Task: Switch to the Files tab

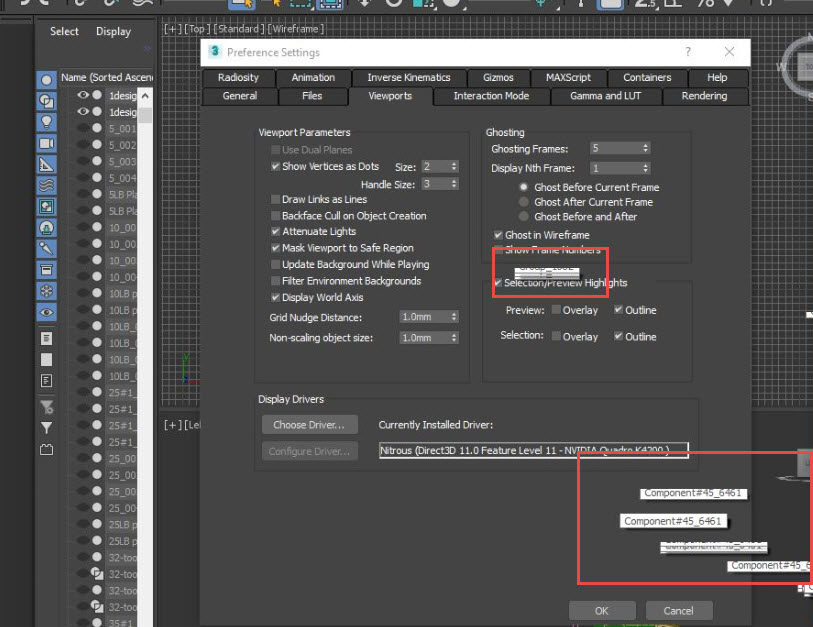Action: [312, 96]
